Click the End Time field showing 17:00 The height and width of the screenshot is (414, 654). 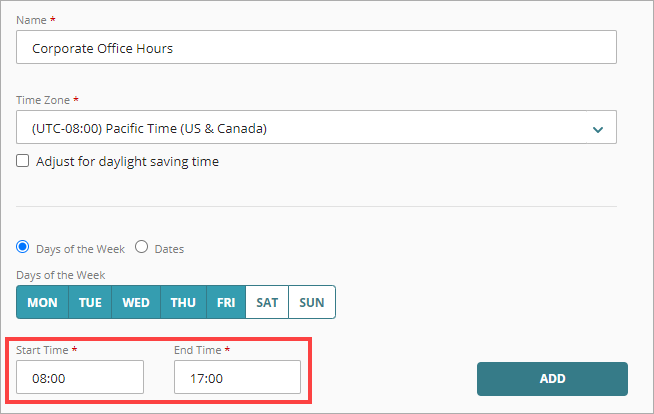pyautogui.click(x=237, y=378)
